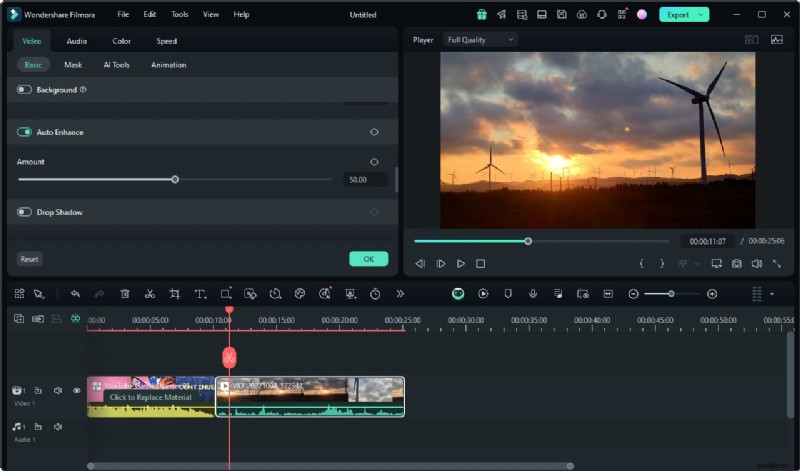This screenshot has height=471, width=800.
Task: Disable the Auto Enhance toggle
Action: pyautogui.click(x=24, y=132)
